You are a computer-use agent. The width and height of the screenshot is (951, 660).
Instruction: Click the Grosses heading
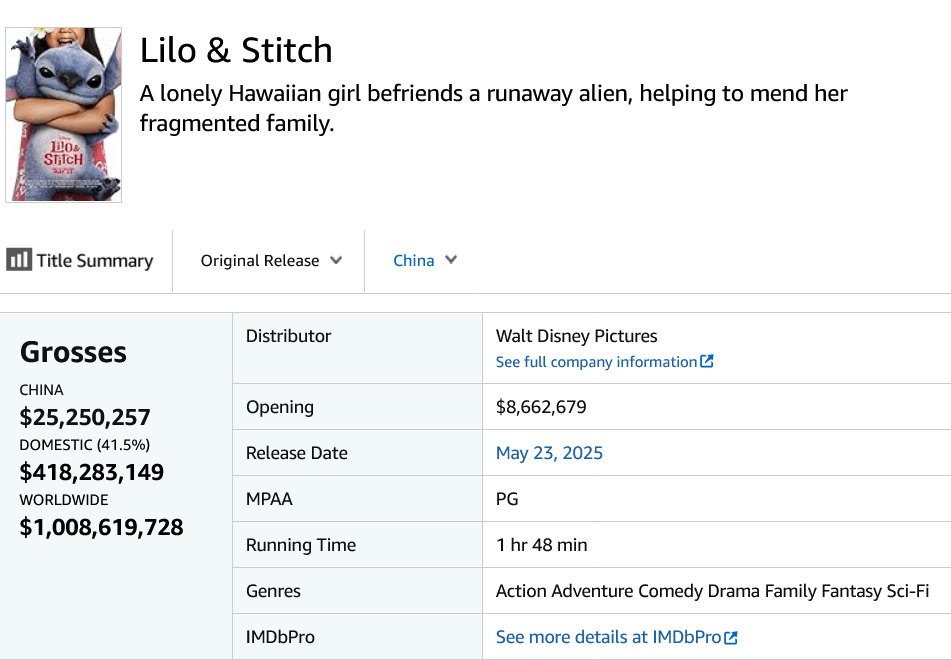tap(73, 352)
